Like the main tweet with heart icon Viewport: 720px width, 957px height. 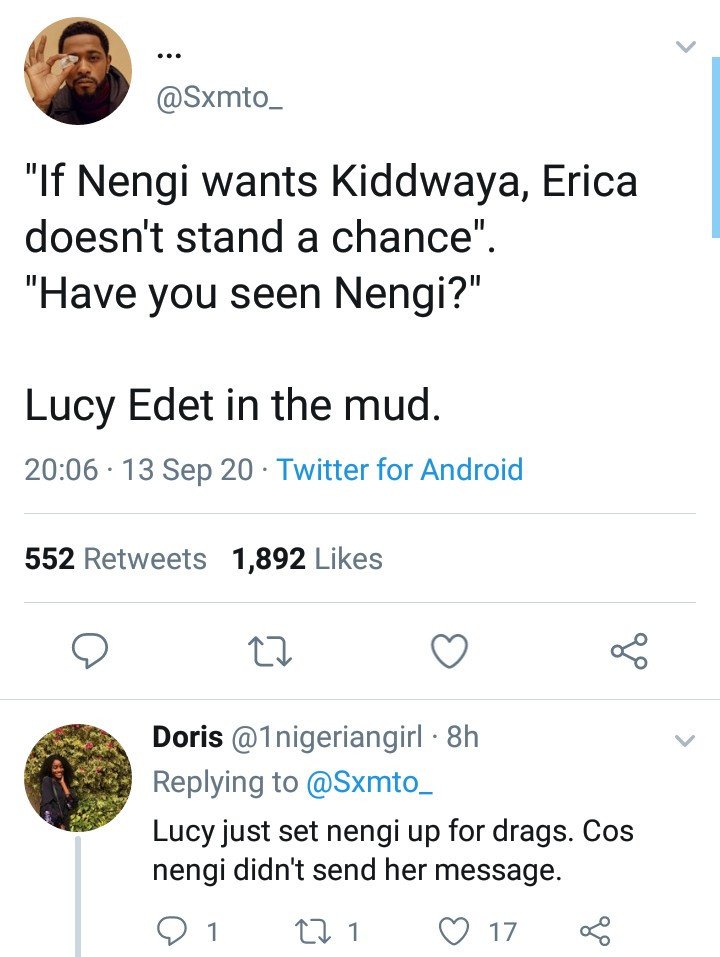pos(450,651)
